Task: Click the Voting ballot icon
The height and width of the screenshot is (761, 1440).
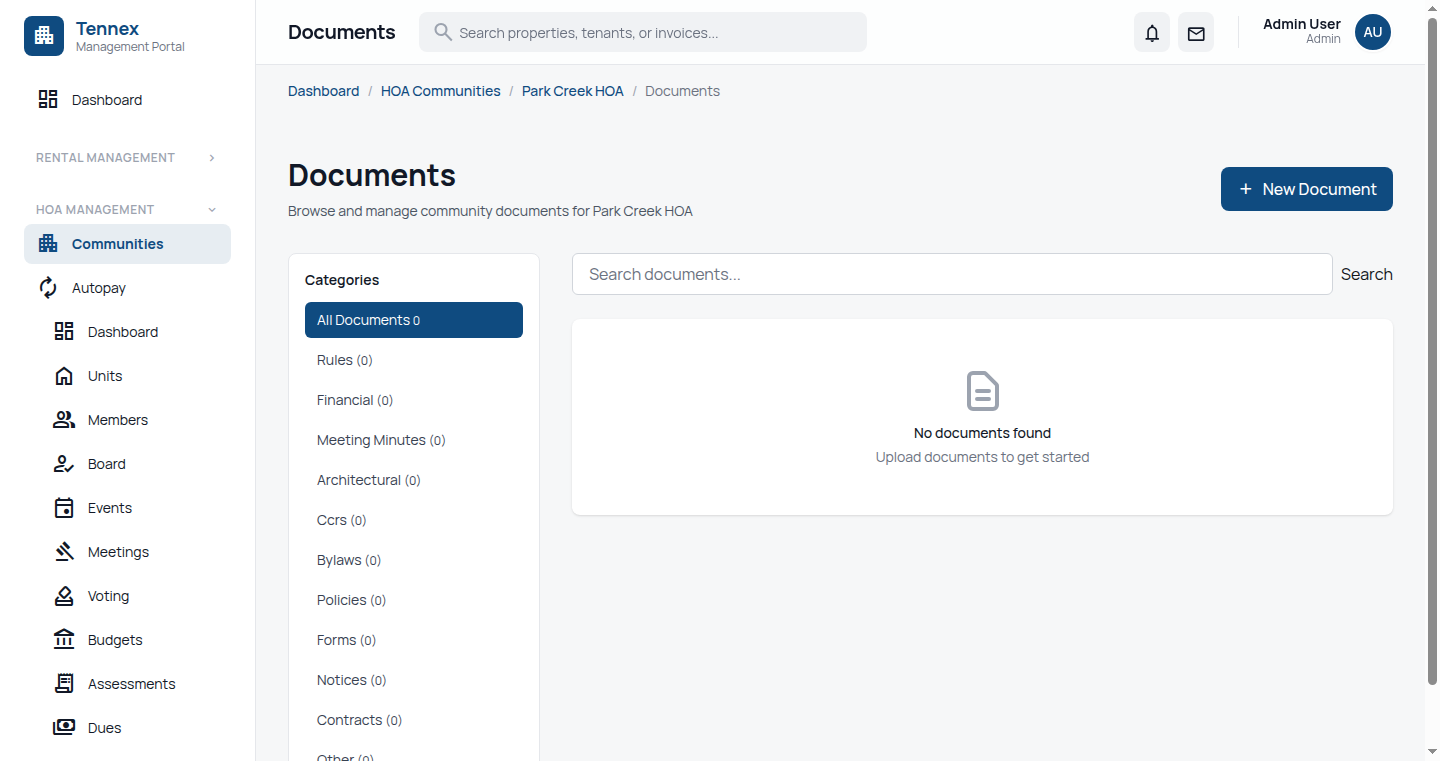Action: (x=64, y=595)
